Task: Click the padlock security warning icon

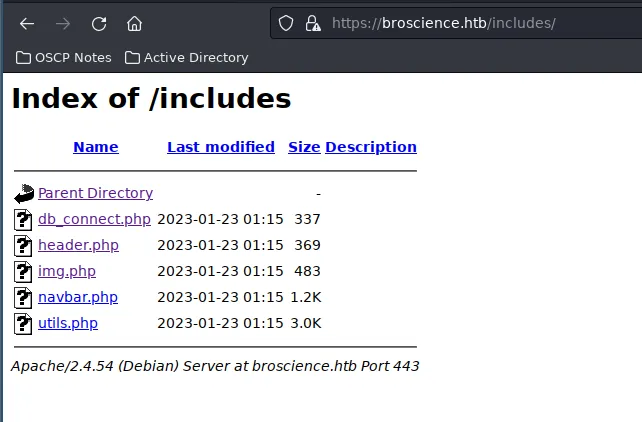Action: (x=313, y=23)
